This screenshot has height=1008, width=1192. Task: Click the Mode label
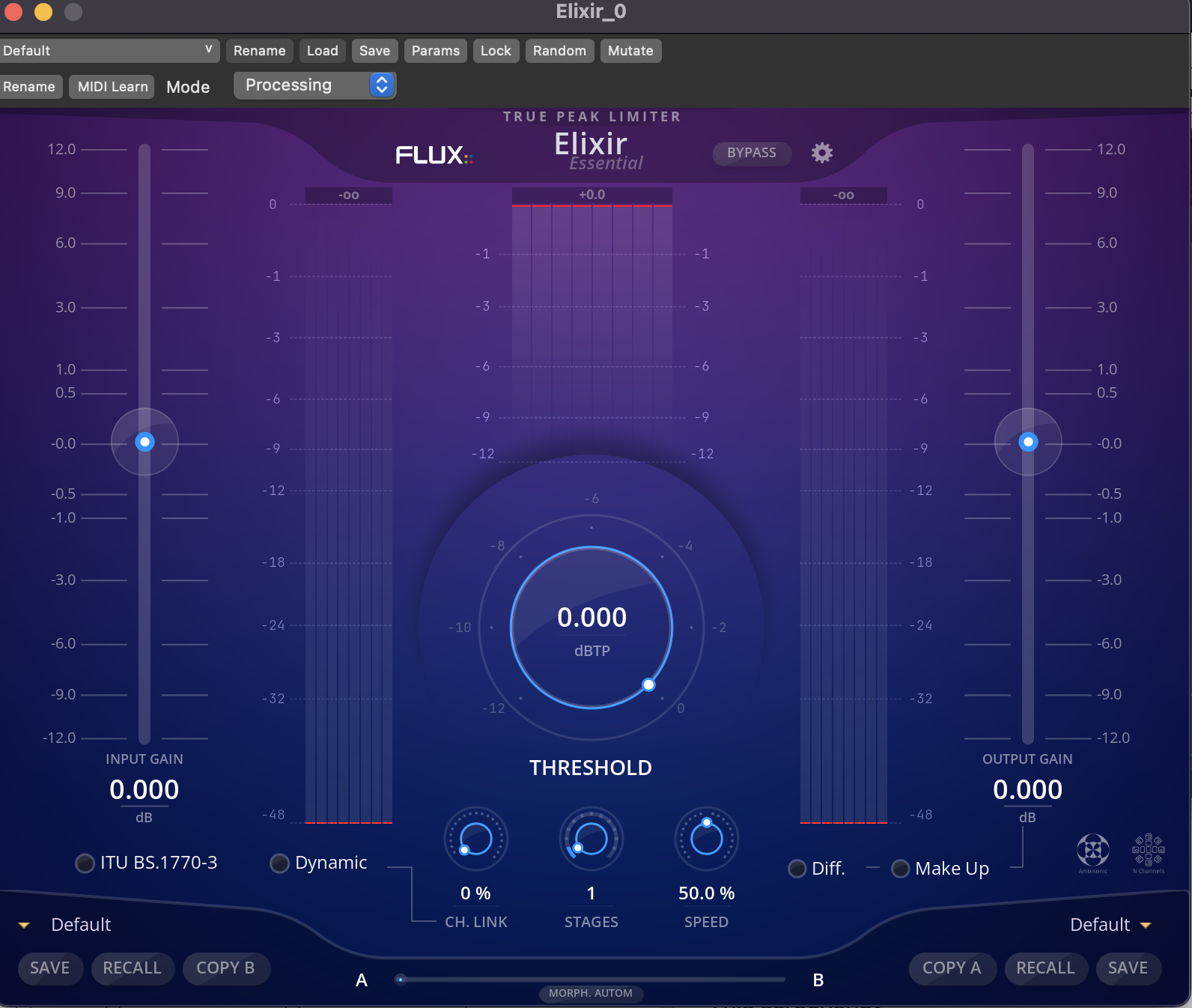pos(188,87)
